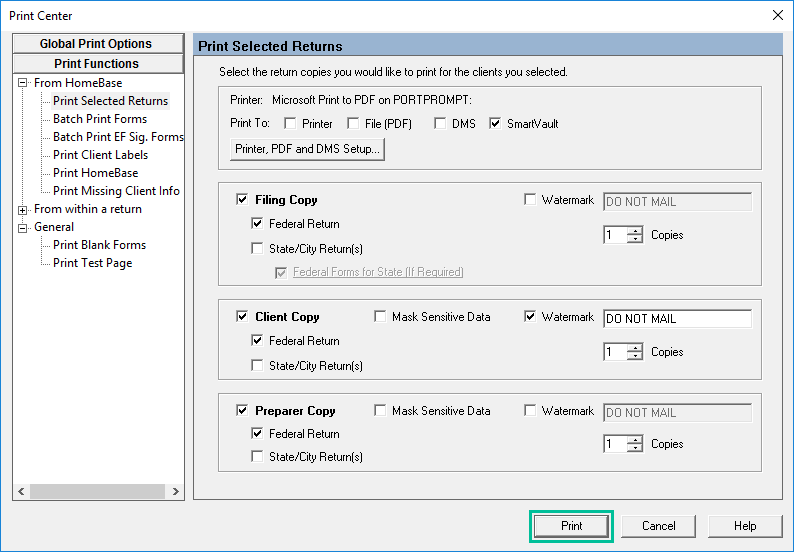Image resolution: width=794 pixels, height=552 pixels.
Task: Uncheck the Client Copy checkbox
Action: pyautogui.click(x=242, y=317)
